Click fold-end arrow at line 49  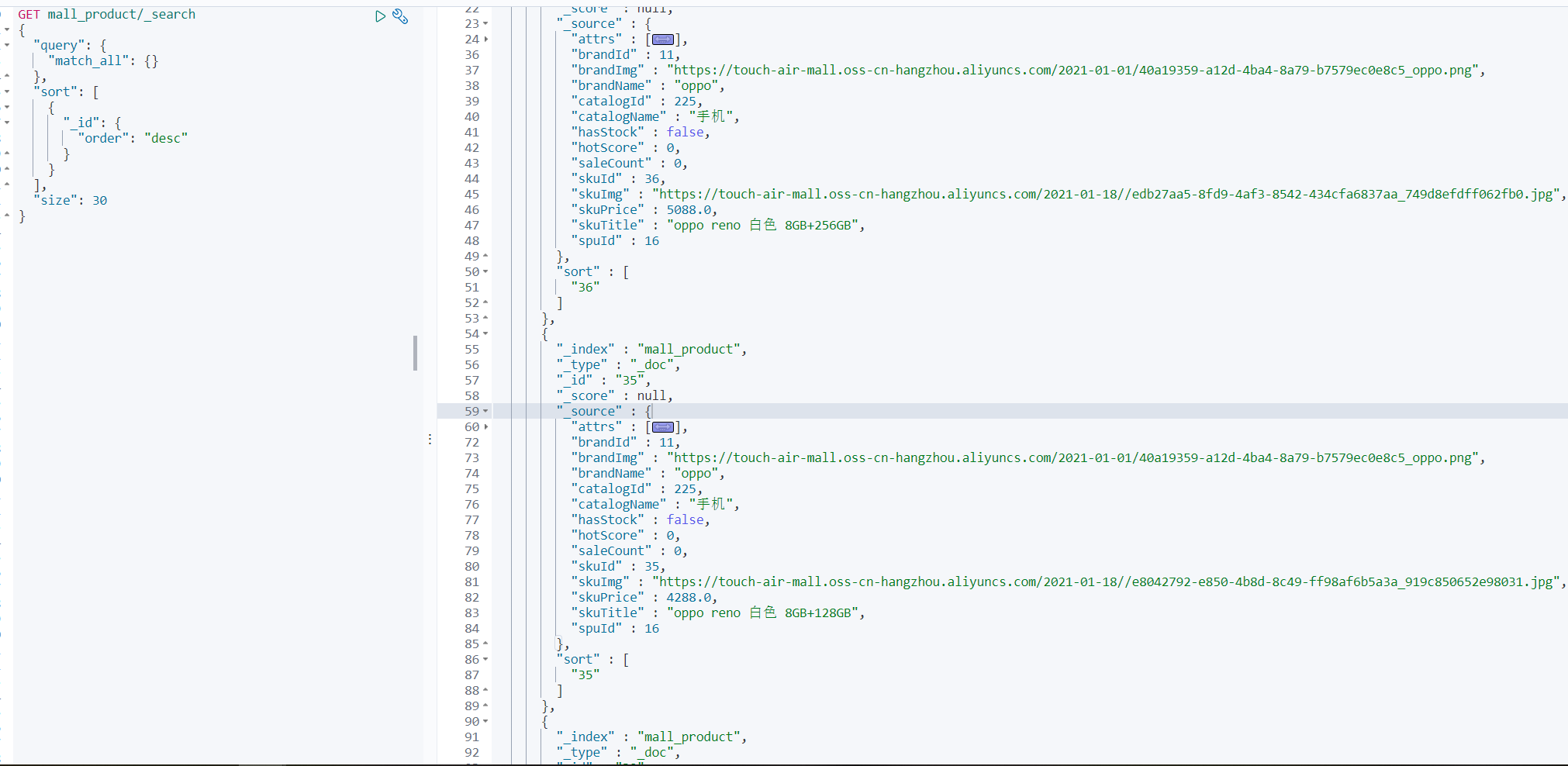(486, 256)
